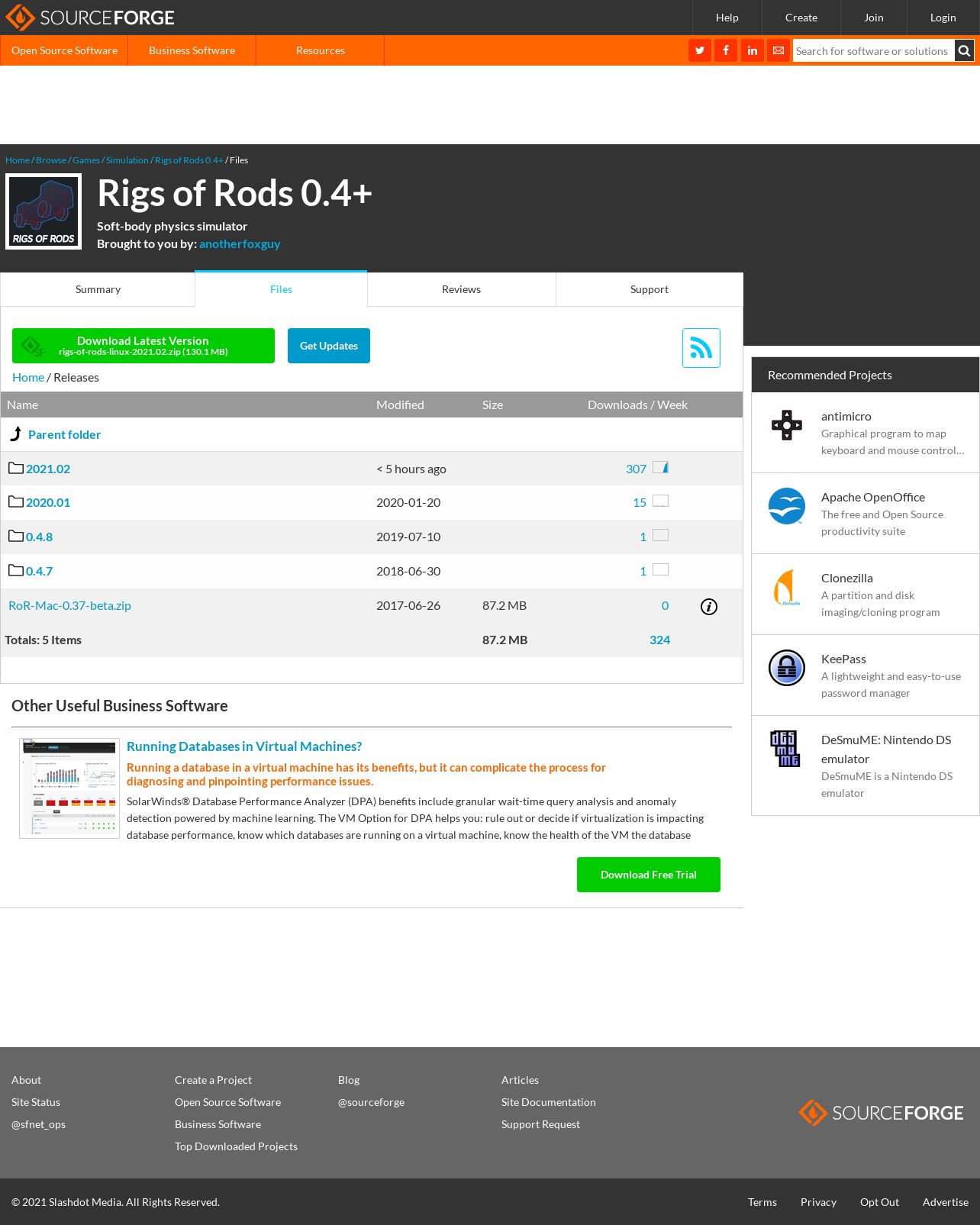Open the Support tab
This screenshot has width=980, height=1225.
(650, 289)
